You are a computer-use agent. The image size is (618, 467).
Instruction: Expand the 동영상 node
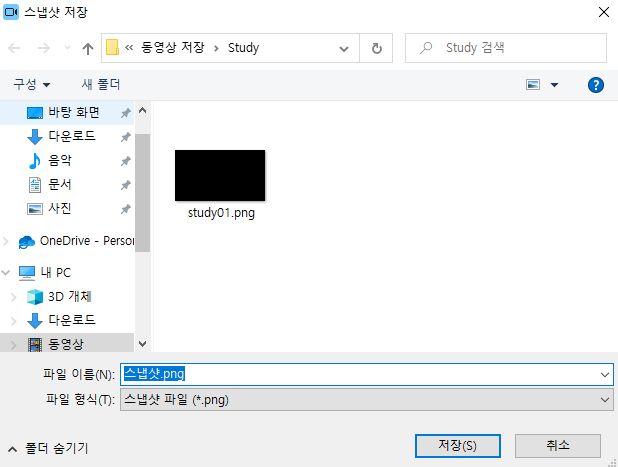(x=13, y=345)
